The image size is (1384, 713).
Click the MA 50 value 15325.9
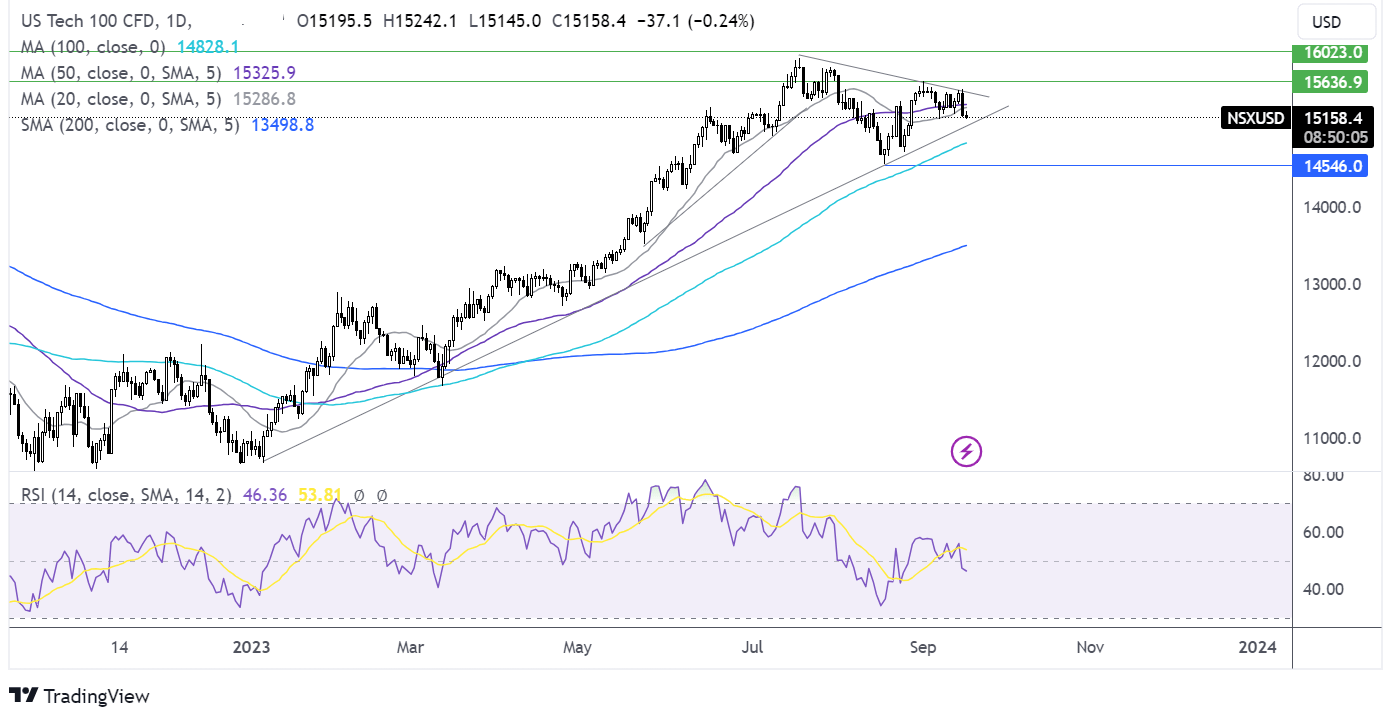point(264,72)
